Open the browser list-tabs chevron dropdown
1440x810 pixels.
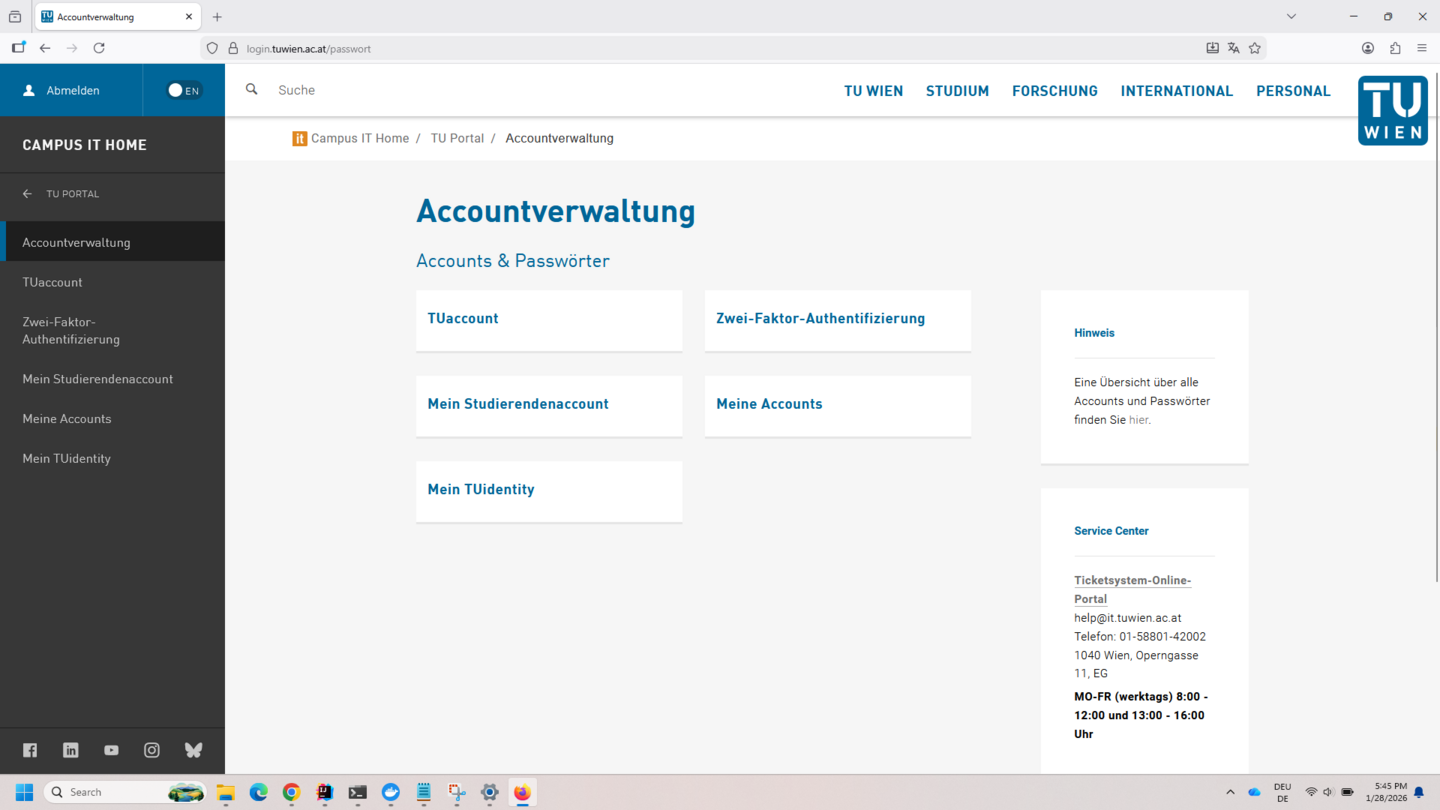click(1291, 16)
